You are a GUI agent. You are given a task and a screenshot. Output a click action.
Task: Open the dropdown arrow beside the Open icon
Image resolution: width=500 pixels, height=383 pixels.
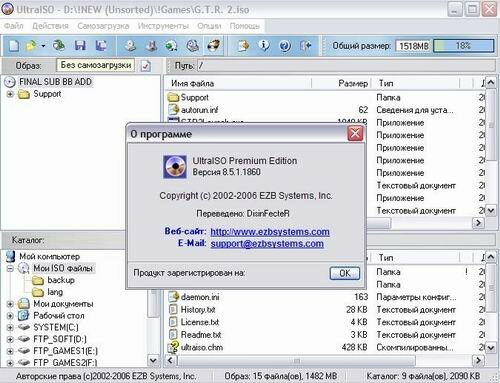43,46
